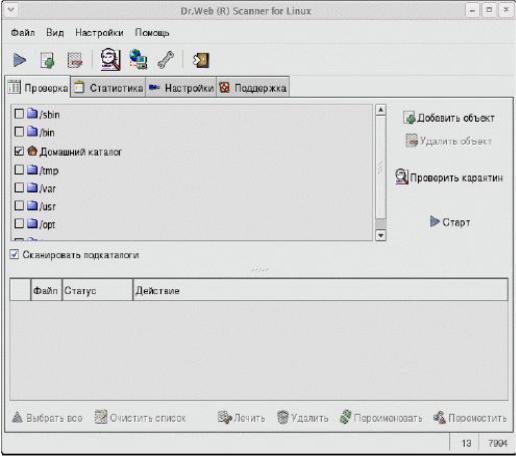The height and width of the screenshot is (456, 516).
Task: Open the Настройки menu
Action: point(99,33)
